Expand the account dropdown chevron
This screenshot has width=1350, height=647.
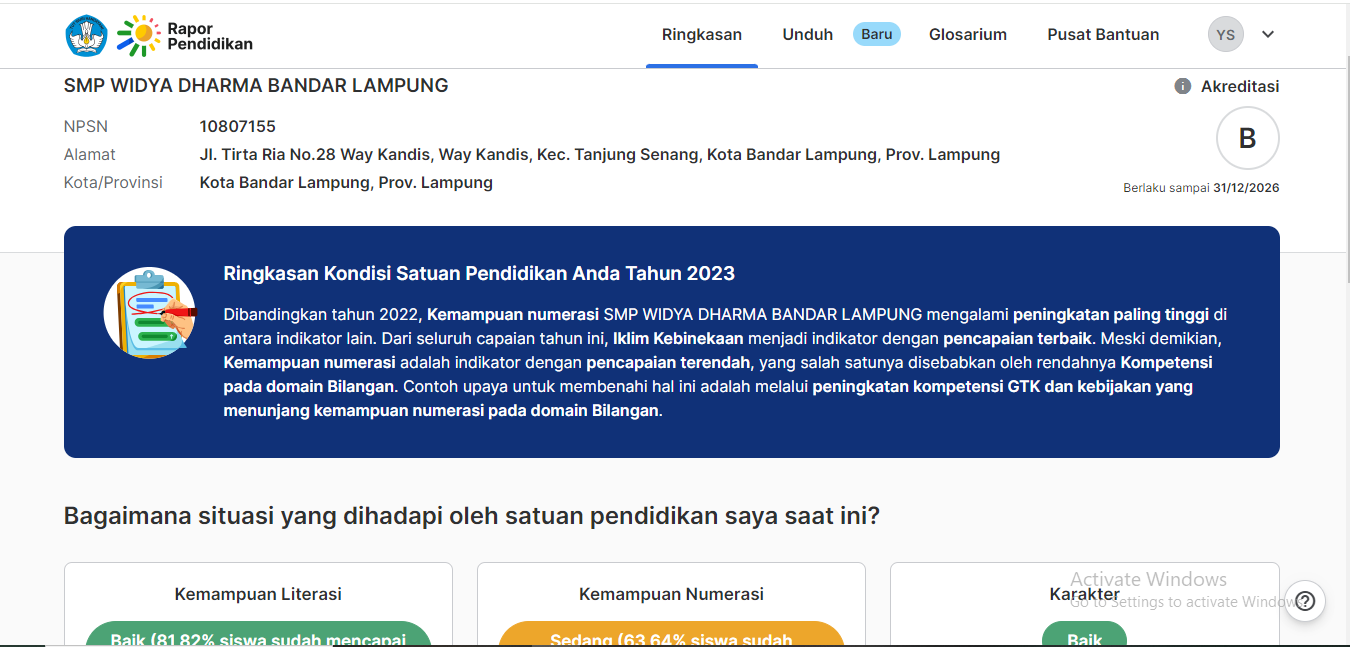(1268, 35)
